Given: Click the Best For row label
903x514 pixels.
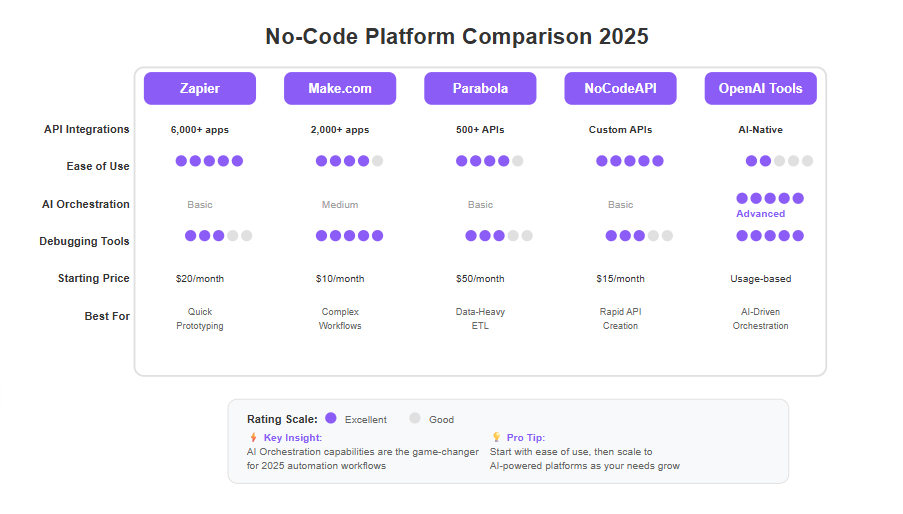Looking at the screenshot, I should 107,316.
